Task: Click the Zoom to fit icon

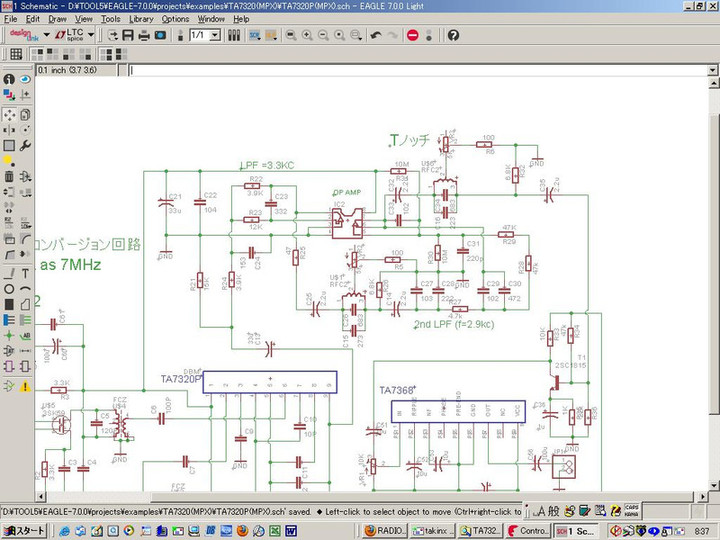Action: (290, 35)
